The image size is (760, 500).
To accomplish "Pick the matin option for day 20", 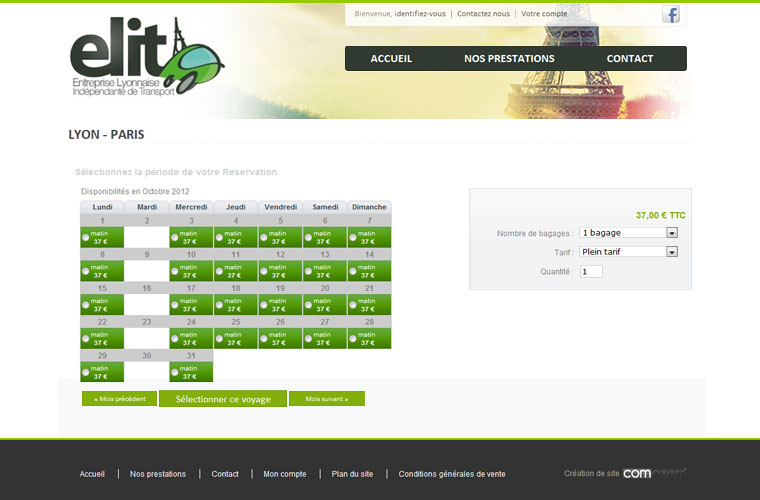I will point(308,306).
